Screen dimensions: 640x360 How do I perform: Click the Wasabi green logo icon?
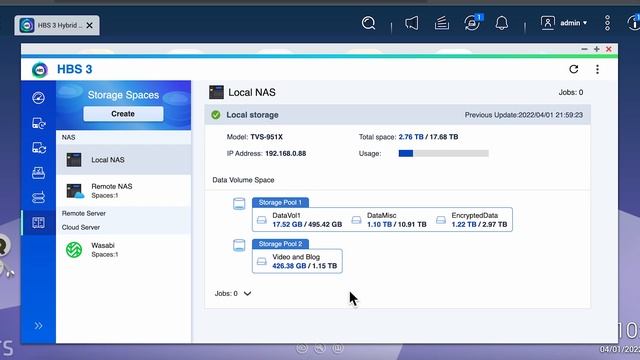(x=74, y=250)
